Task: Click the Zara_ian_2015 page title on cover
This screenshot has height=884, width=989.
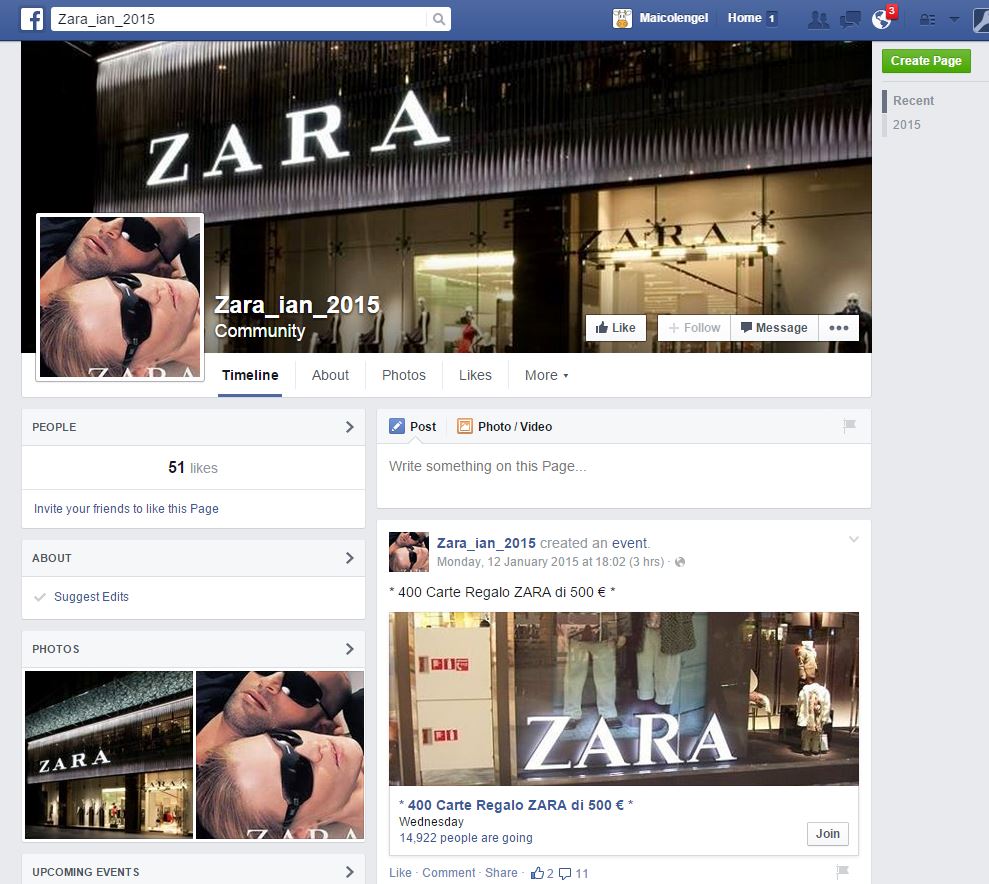Action: tap(296, 305)
